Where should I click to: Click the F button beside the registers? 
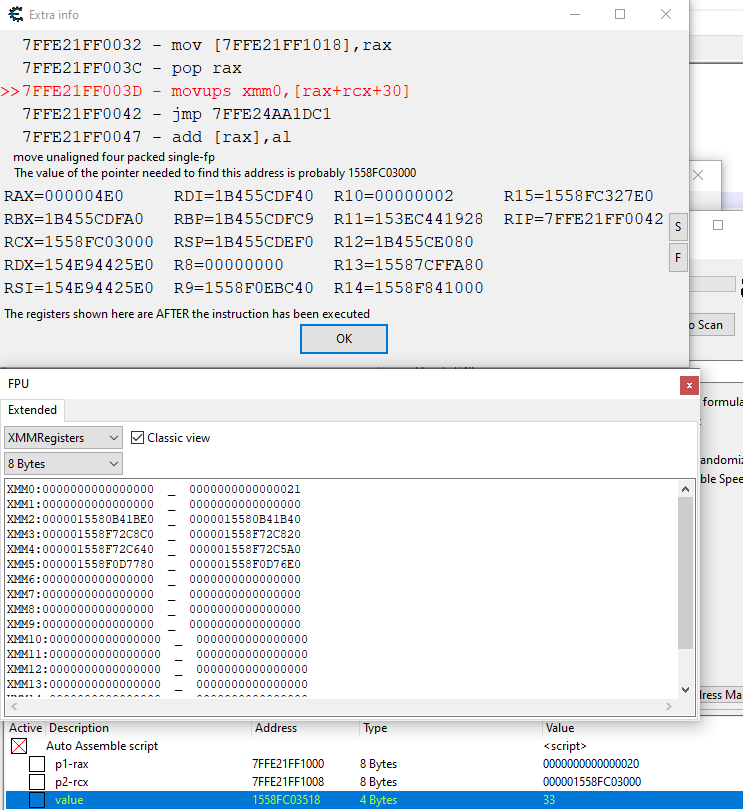678,257
